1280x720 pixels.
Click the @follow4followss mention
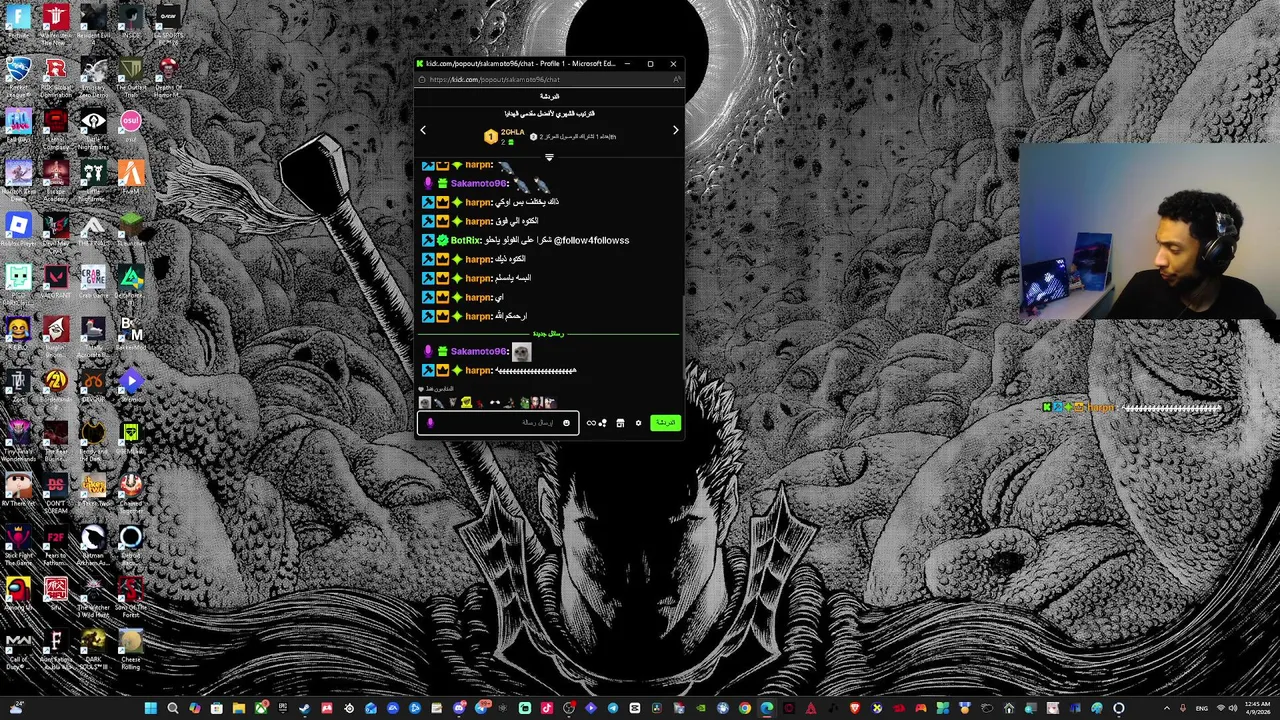pos(591,240)
